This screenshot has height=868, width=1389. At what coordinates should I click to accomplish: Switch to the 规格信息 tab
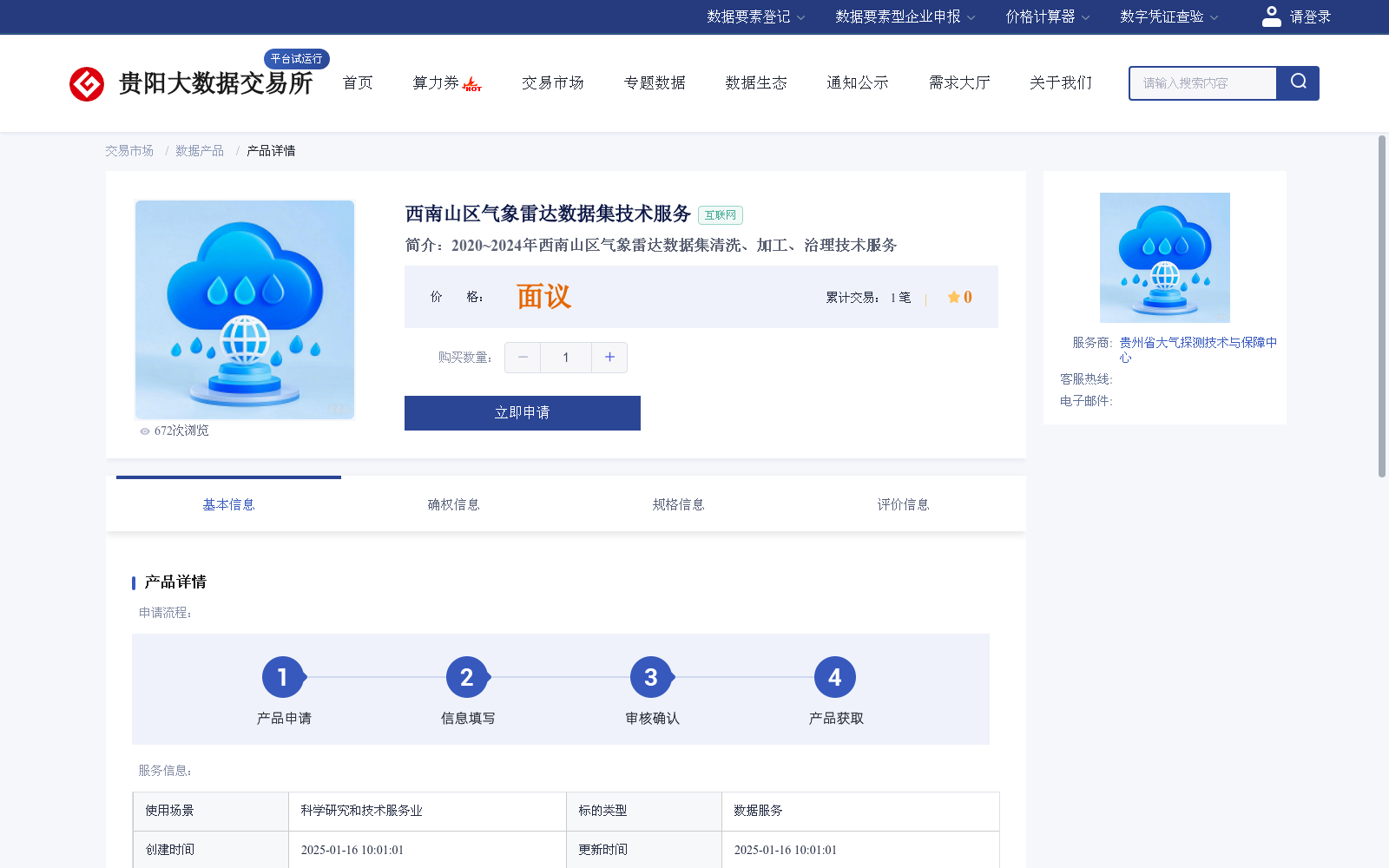(x=678, y=504)
